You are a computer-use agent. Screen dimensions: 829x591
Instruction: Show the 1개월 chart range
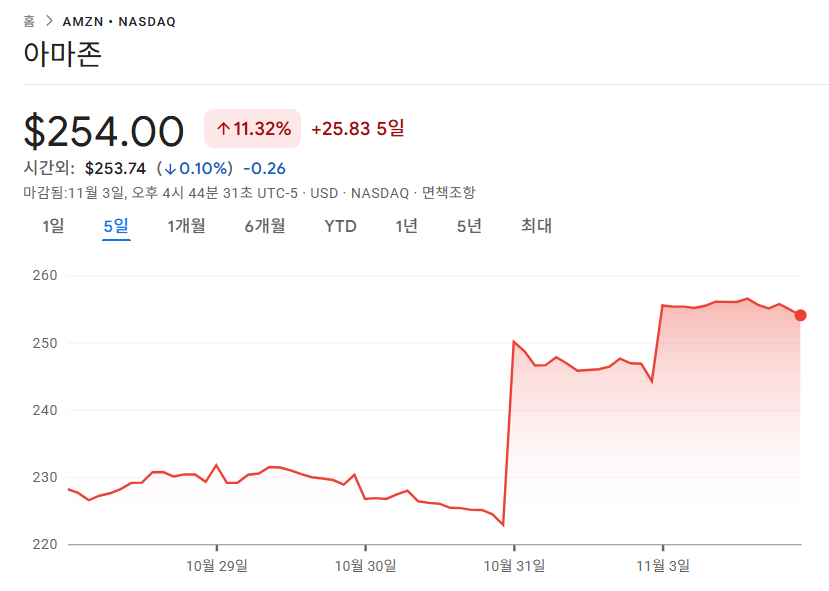(x=186, y=226)
